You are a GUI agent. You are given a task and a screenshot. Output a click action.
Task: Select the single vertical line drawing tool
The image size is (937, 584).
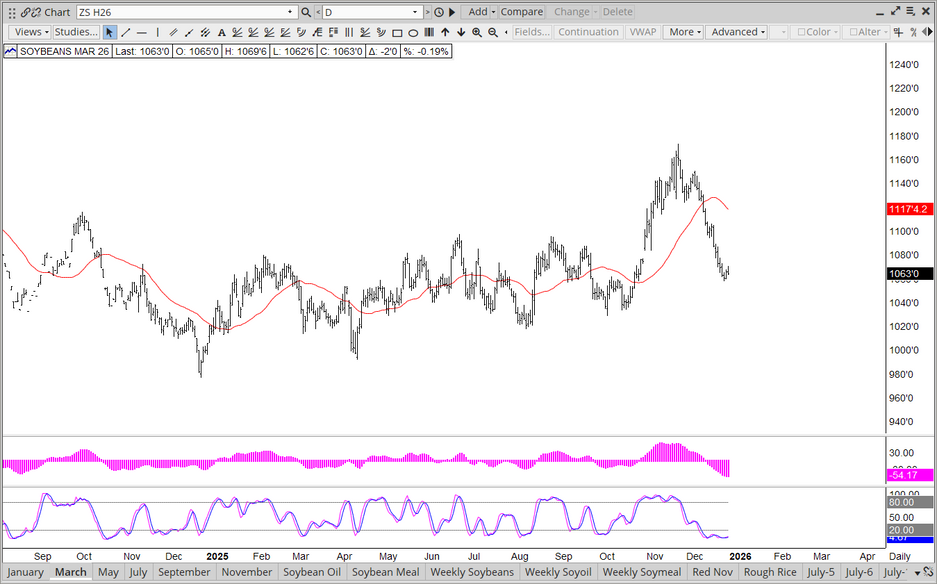(158, 32)
